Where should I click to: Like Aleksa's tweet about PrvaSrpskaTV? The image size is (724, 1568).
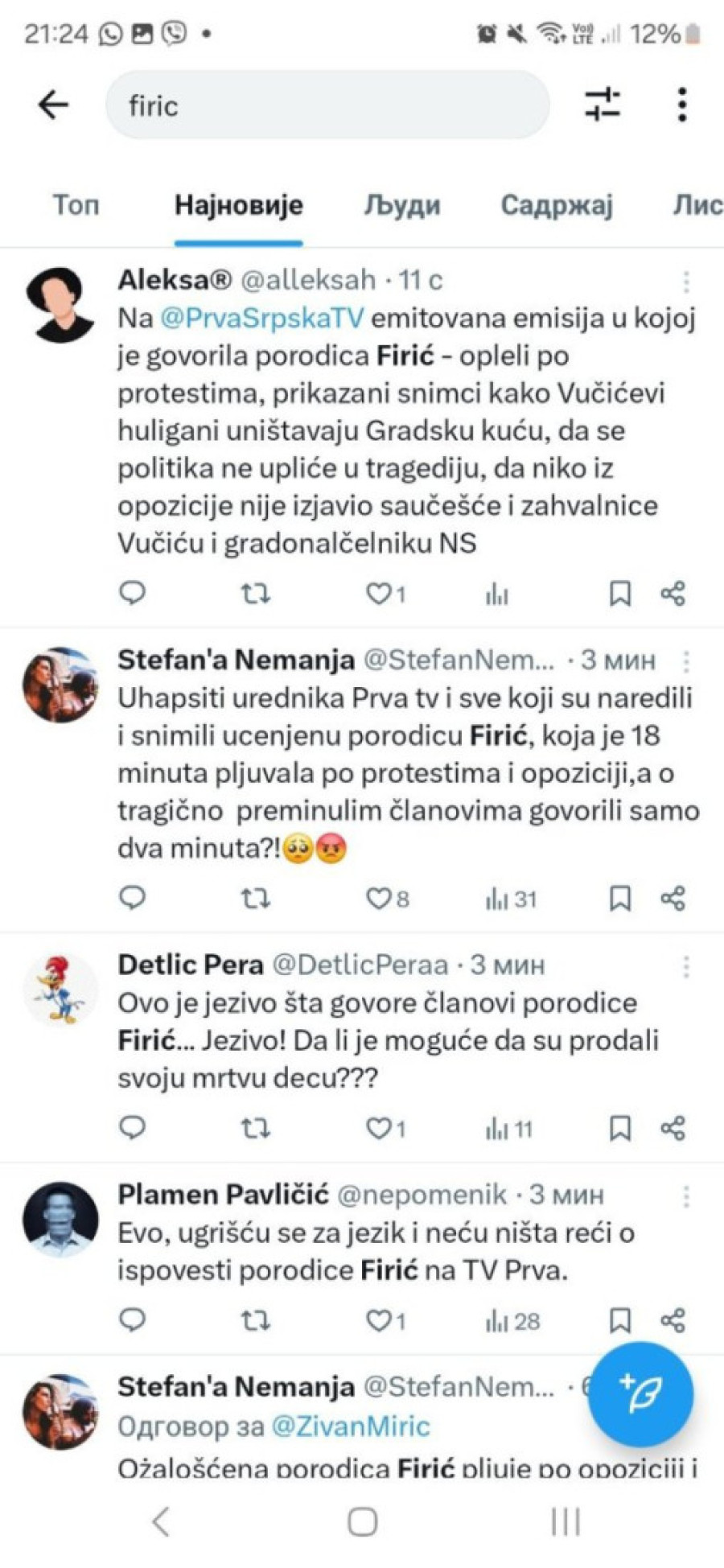click(379, 594)
